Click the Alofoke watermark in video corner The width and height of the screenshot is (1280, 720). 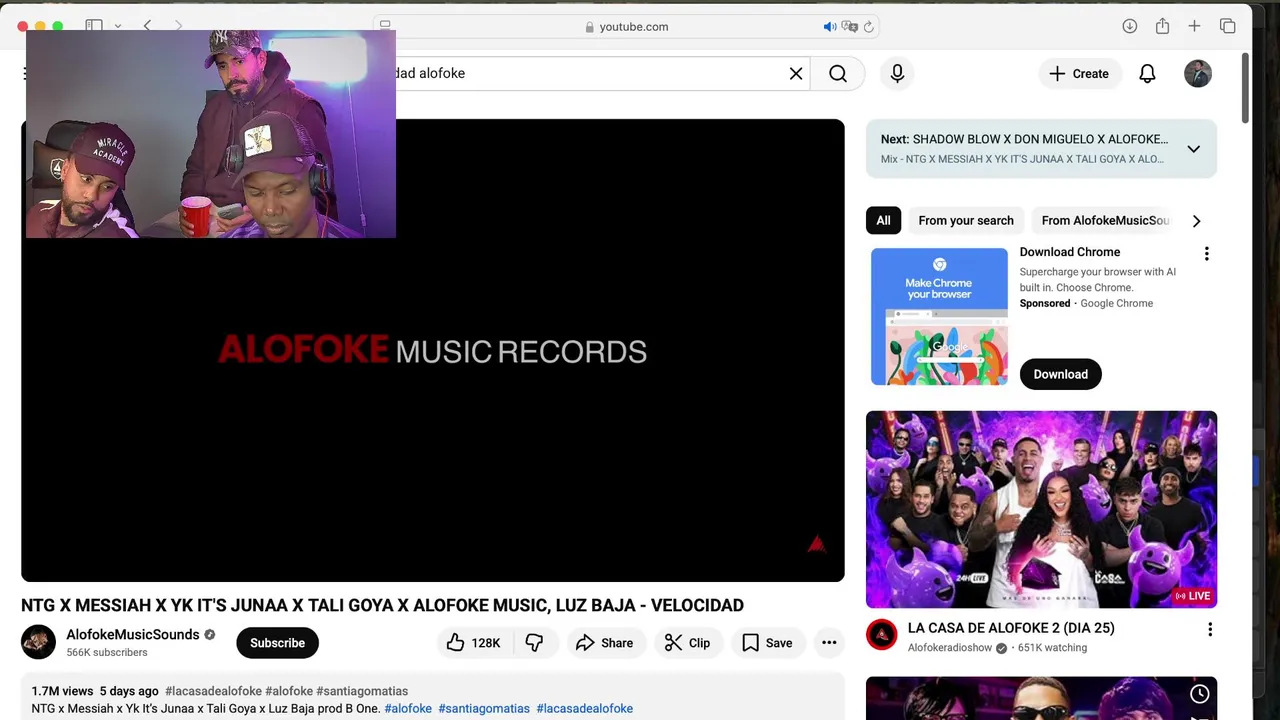point(816,544)
